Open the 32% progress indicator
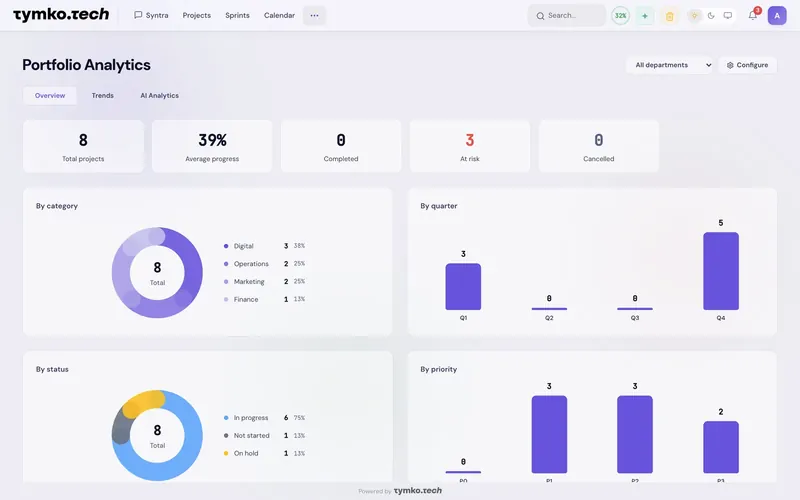Screen dimensions: 800x500 click(620, 16)
